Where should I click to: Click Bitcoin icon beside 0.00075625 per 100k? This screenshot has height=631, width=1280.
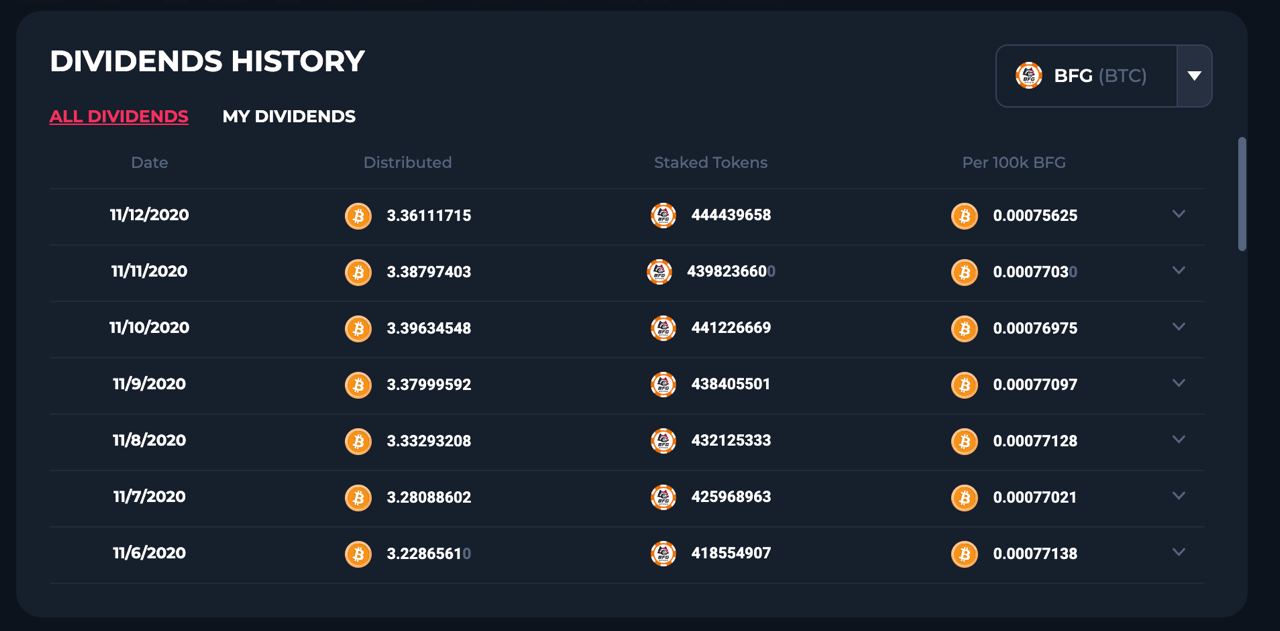964,216
